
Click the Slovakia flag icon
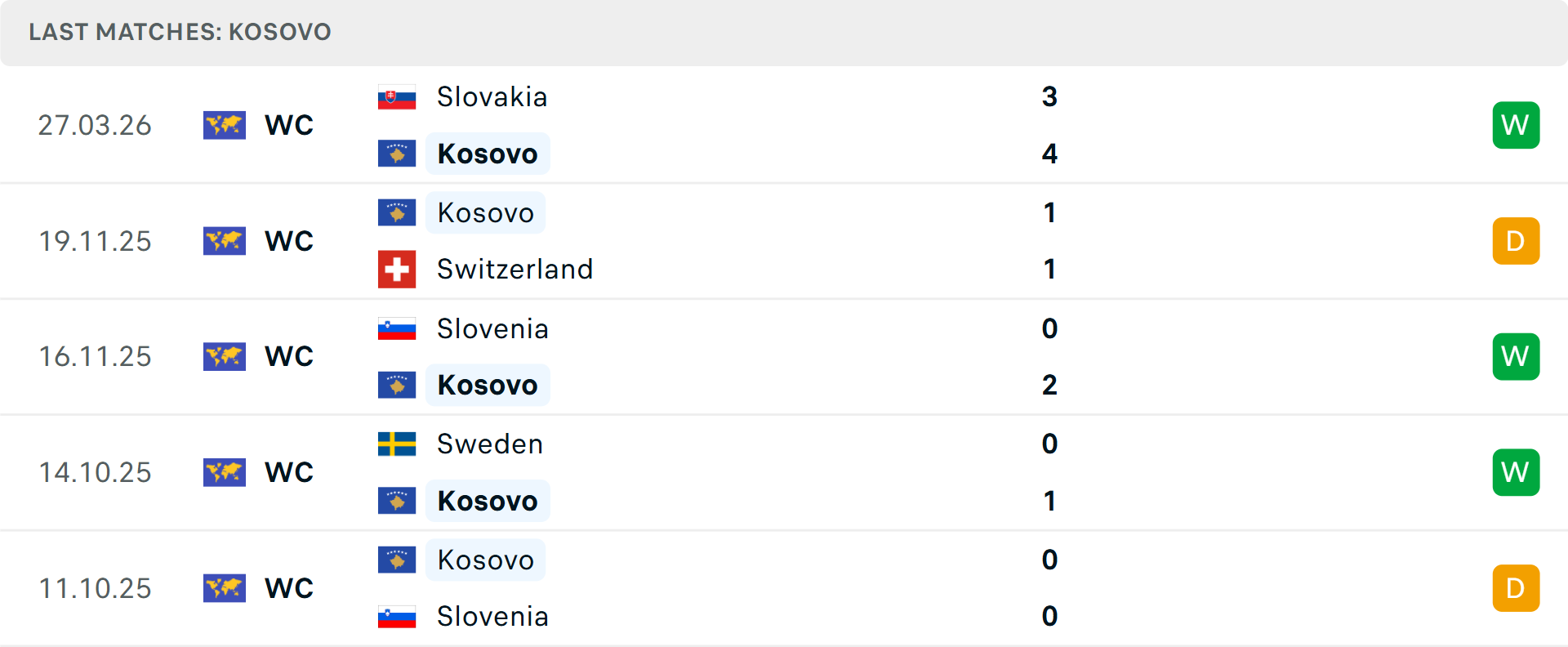397,96
